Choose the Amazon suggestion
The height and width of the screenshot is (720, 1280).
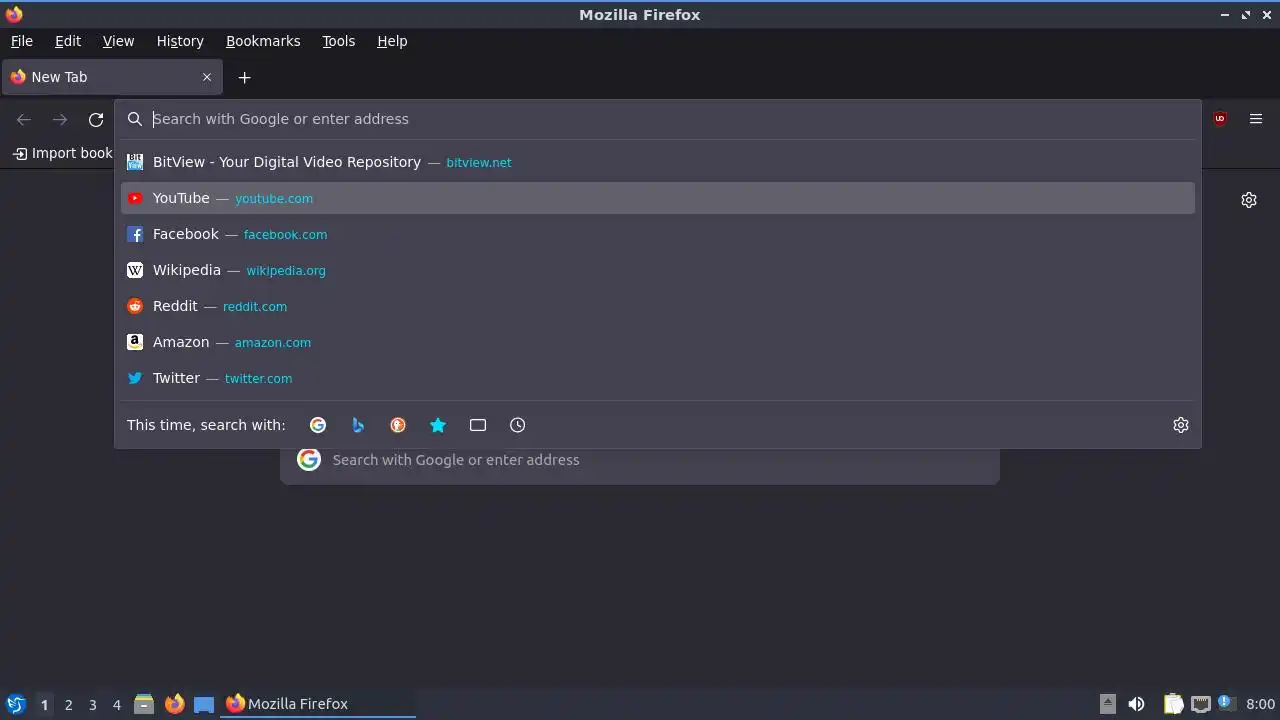click(658, 342)
